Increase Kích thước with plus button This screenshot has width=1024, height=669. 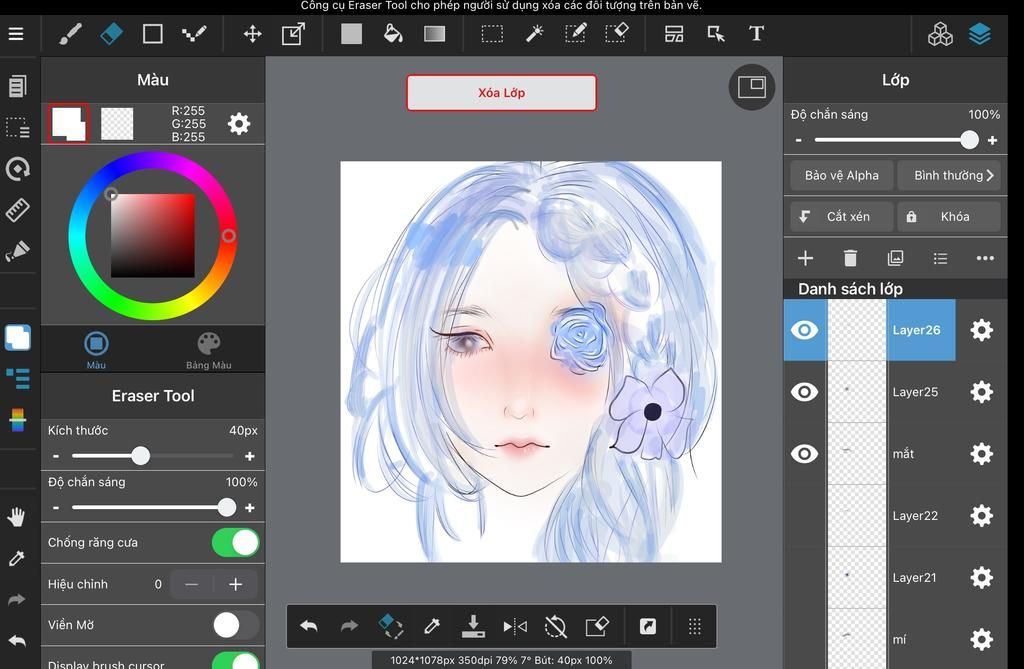(249, 456)
